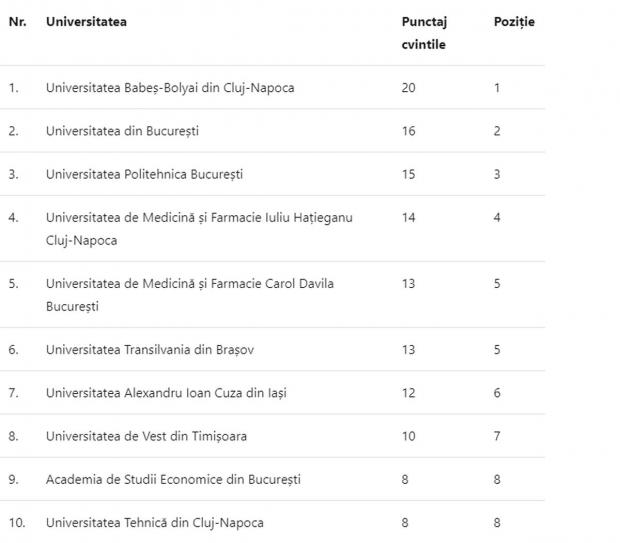
Task: Click row number 10. in the table
Action: [17, 522]
